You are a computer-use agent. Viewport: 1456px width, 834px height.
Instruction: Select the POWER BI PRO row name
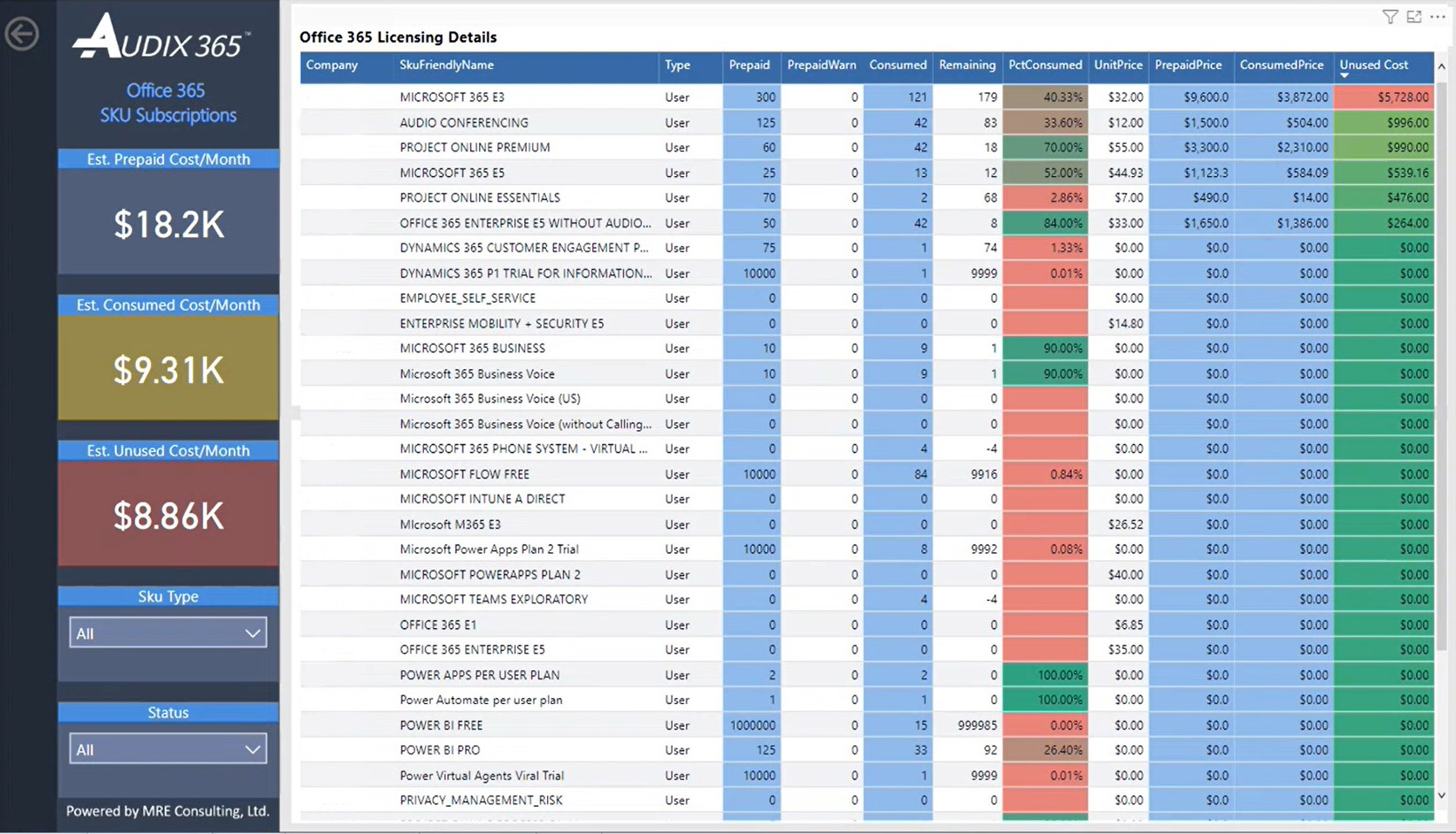pyautogui.click(x=440, y=750)
